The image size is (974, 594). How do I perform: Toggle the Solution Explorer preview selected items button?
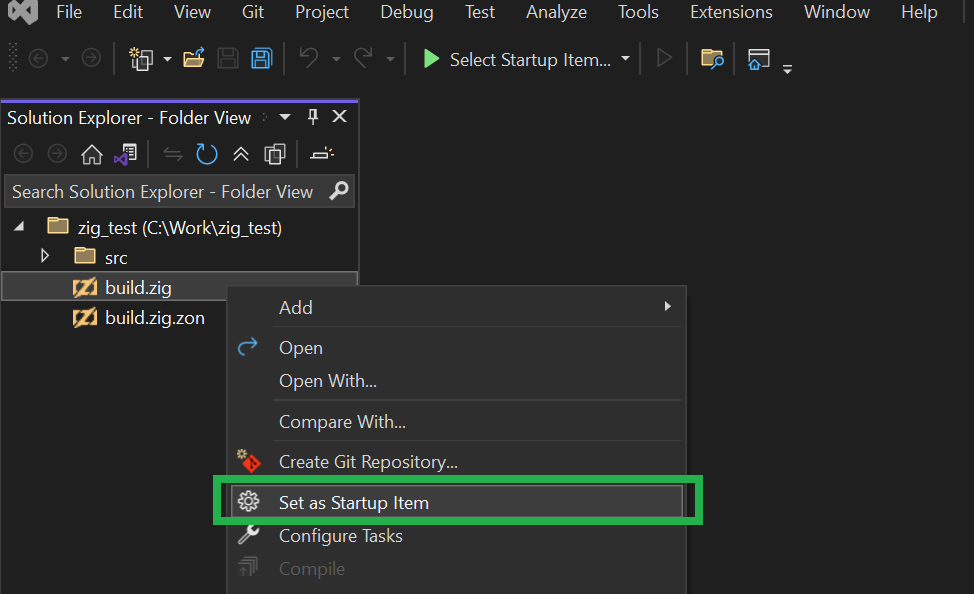click(321, 154)
